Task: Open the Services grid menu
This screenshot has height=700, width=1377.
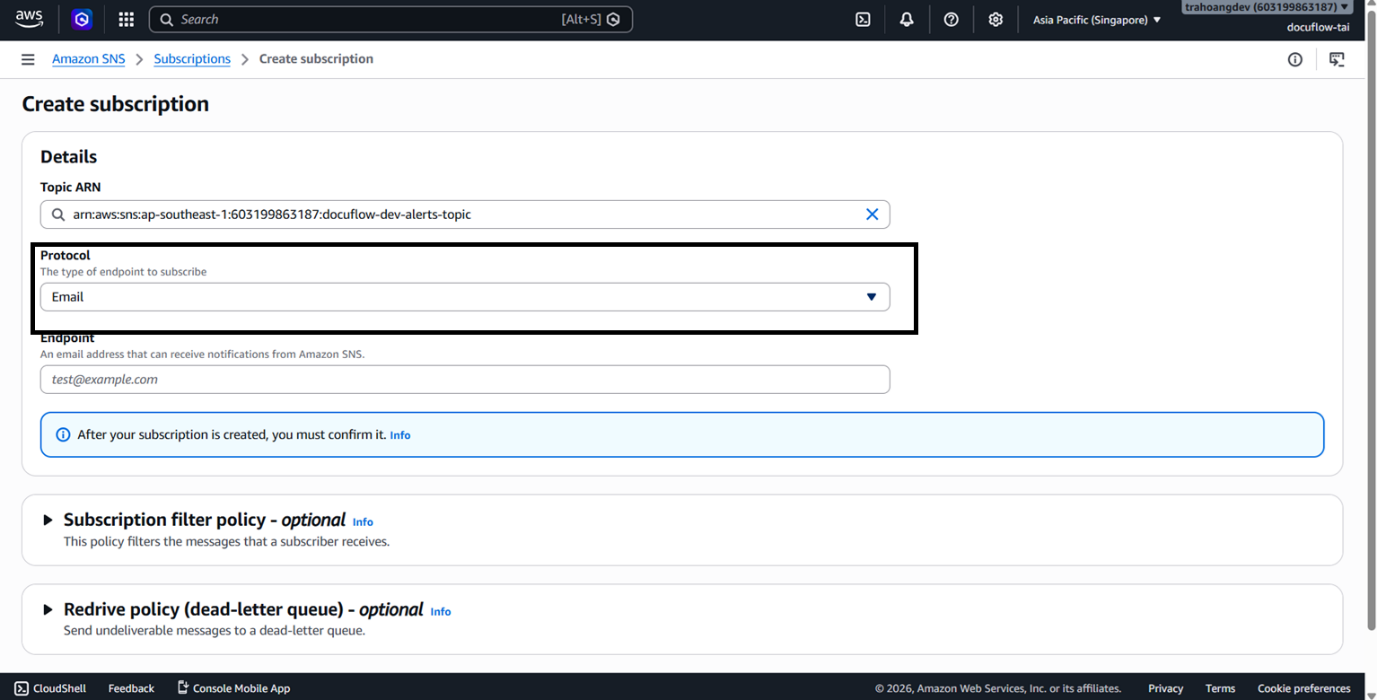Action: pos(126,19)
